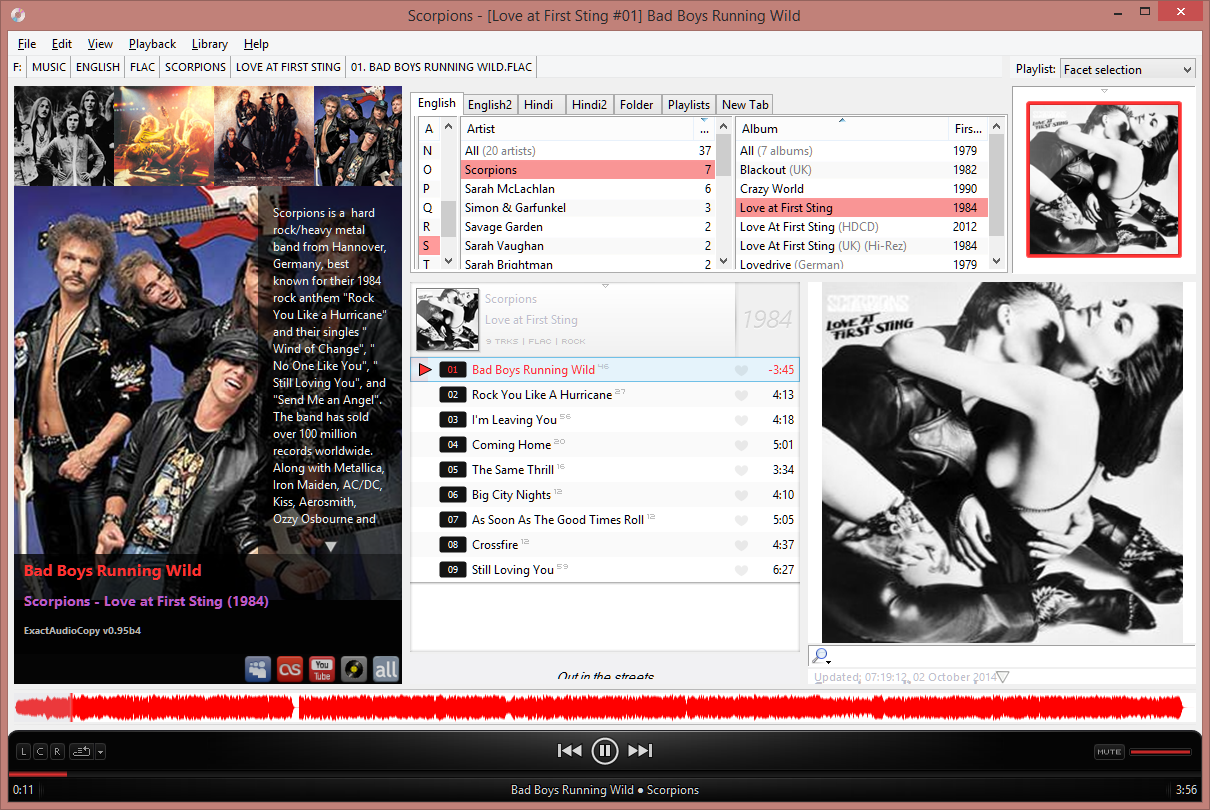Click the LOVE AT FIRST STING breadcrumb
The image size is (1210, 810).
coord(288,67)
